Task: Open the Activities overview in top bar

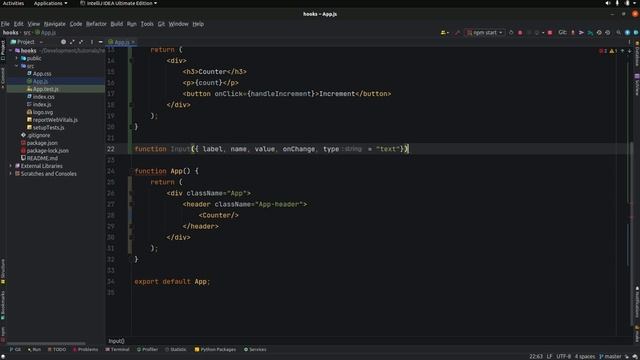Action: point(13,3)
